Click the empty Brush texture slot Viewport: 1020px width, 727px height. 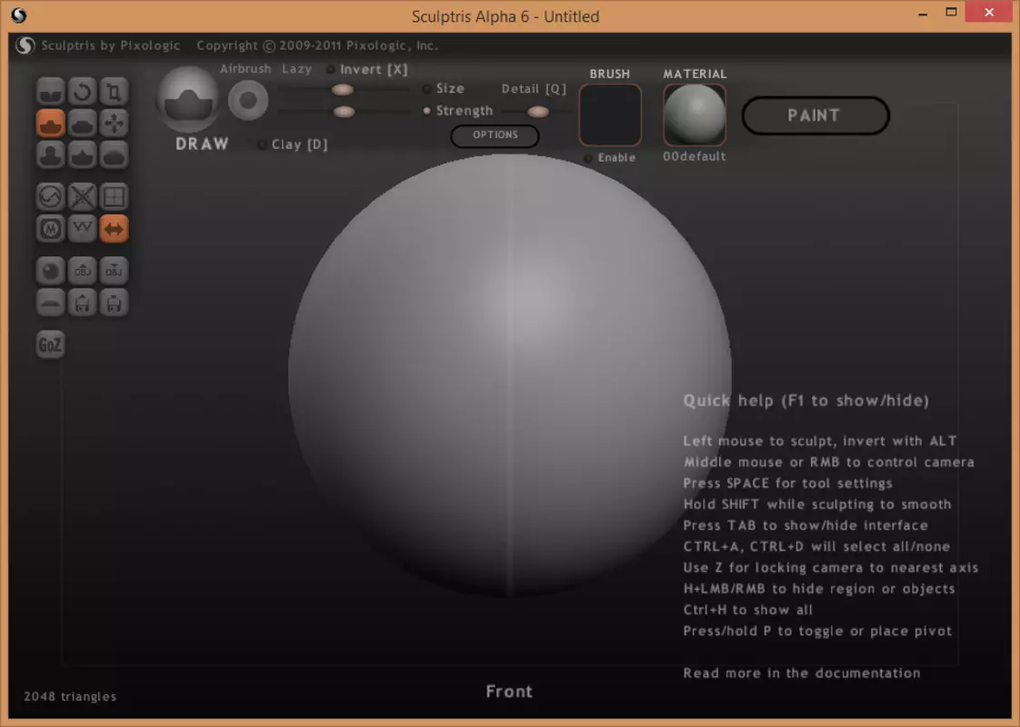point(610,115)
